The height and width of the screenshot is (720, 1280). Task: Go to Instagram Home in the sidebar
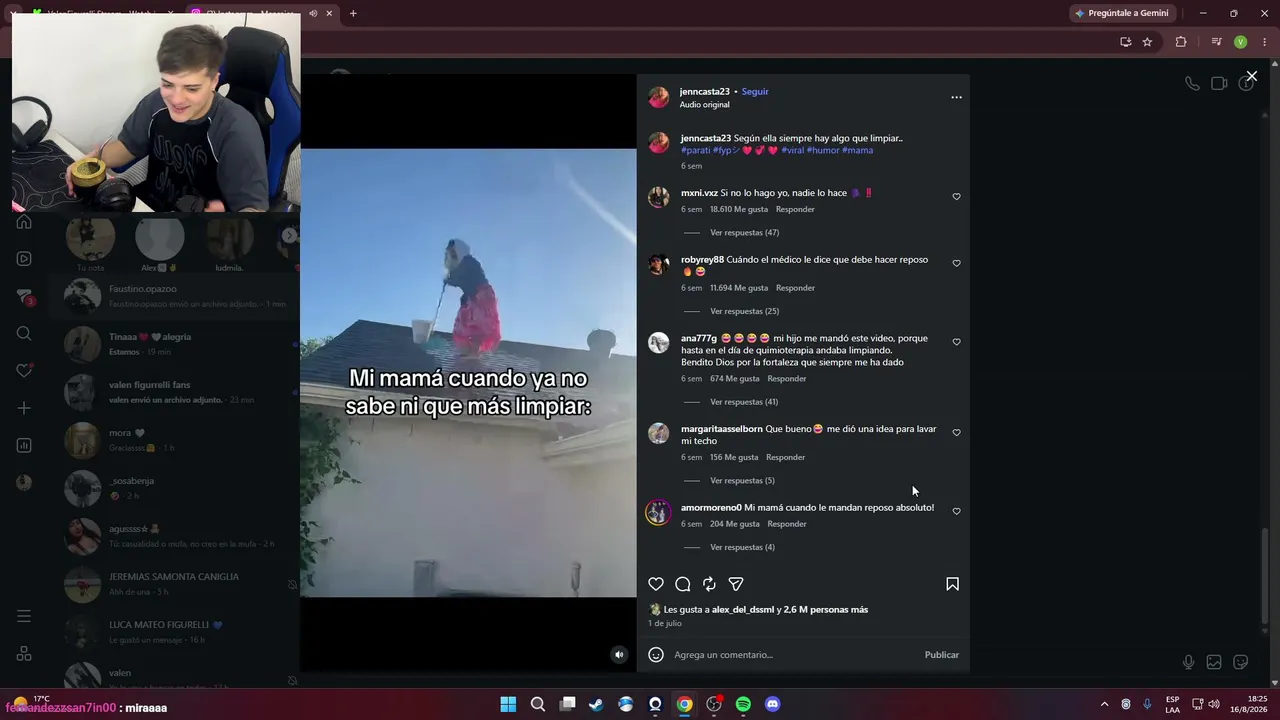[24, 222]
